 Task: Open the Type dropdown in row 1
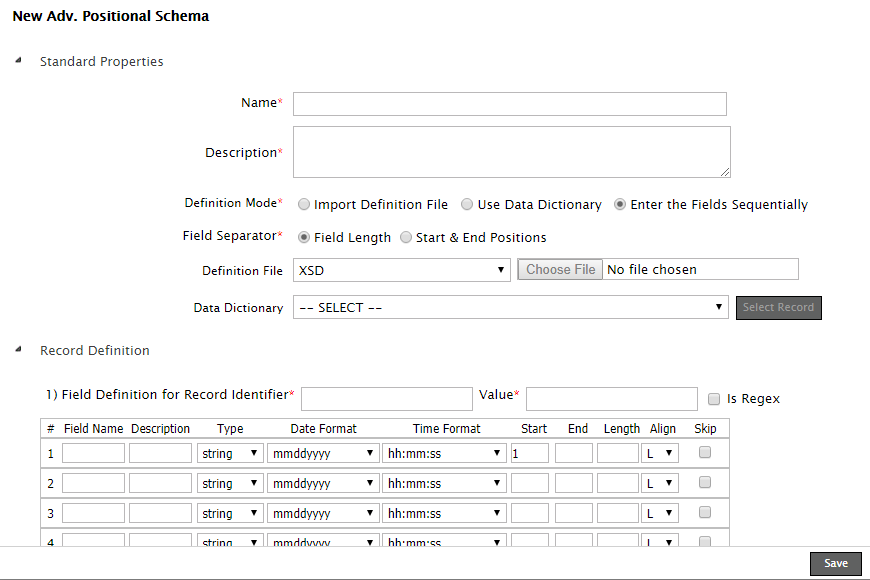pyautogui.click(x=230, y=454)
